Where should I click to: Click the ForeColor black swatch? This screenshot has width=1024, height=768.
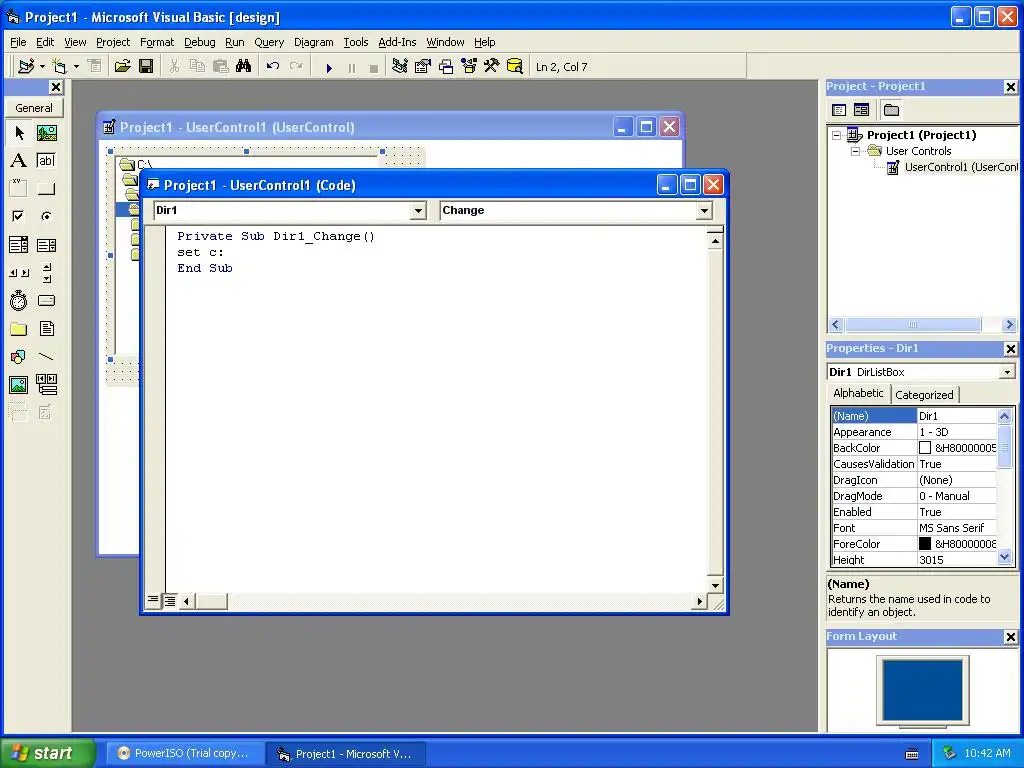925,544
